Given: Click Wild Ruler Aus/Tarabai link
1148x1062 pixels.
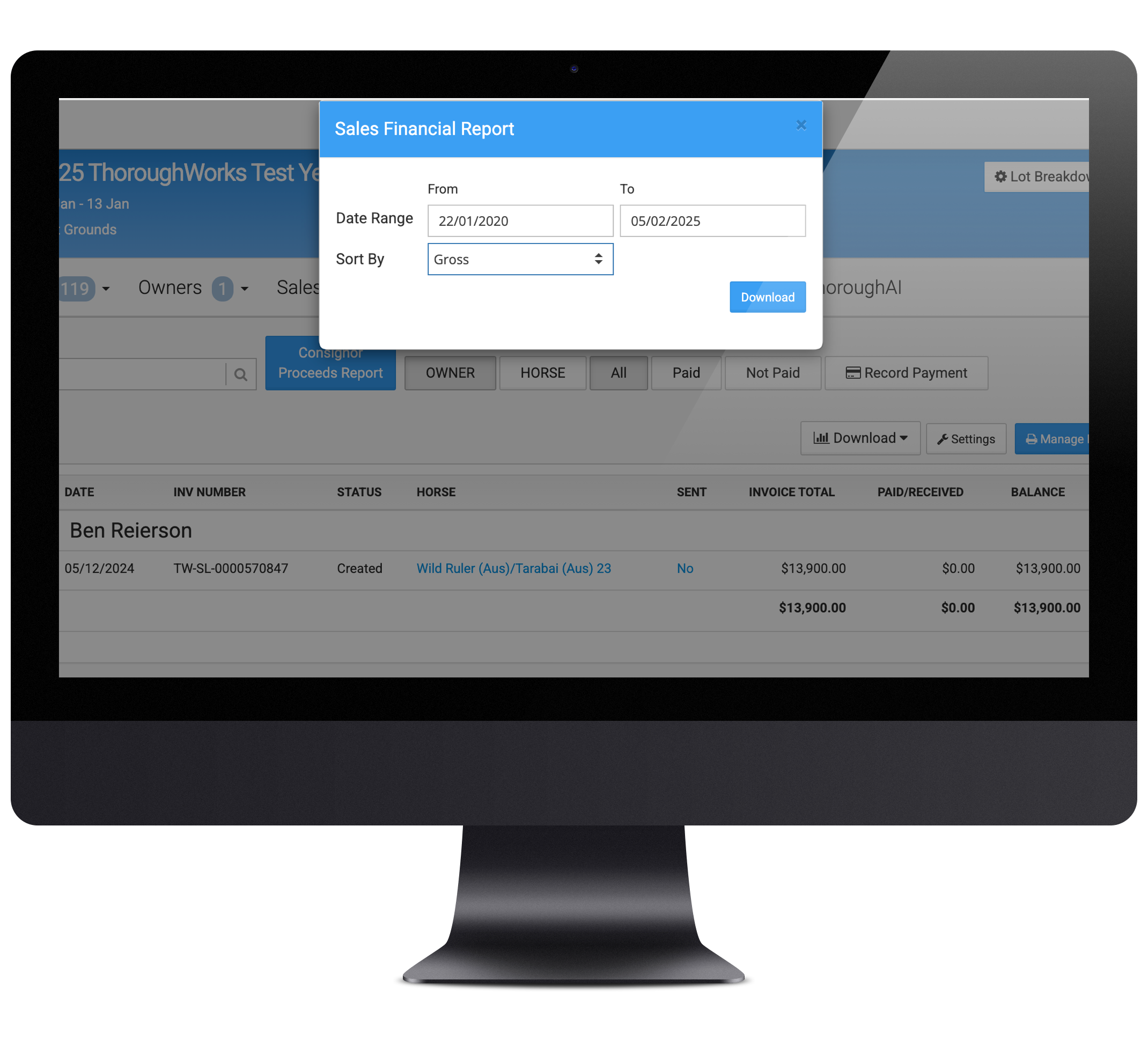Looking at the screenshot, I should click(x=514, y=568).
